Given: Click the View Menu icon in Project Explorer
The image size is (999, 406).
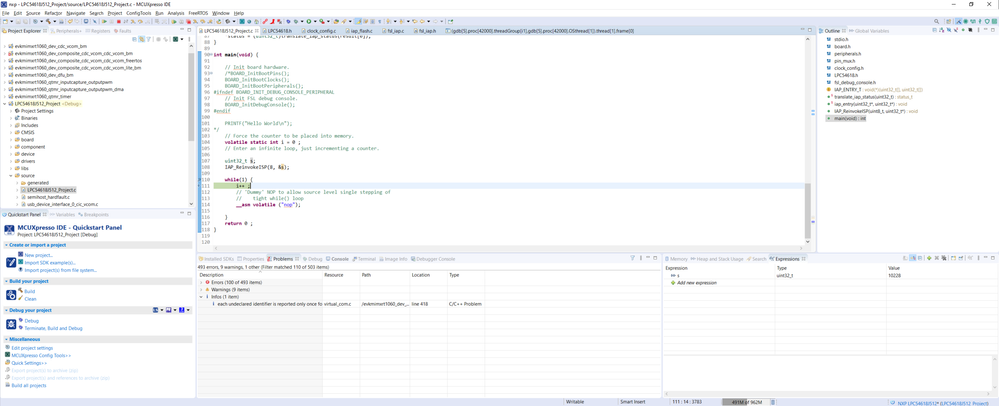Looking at the screenshot, I should (189, 39).
